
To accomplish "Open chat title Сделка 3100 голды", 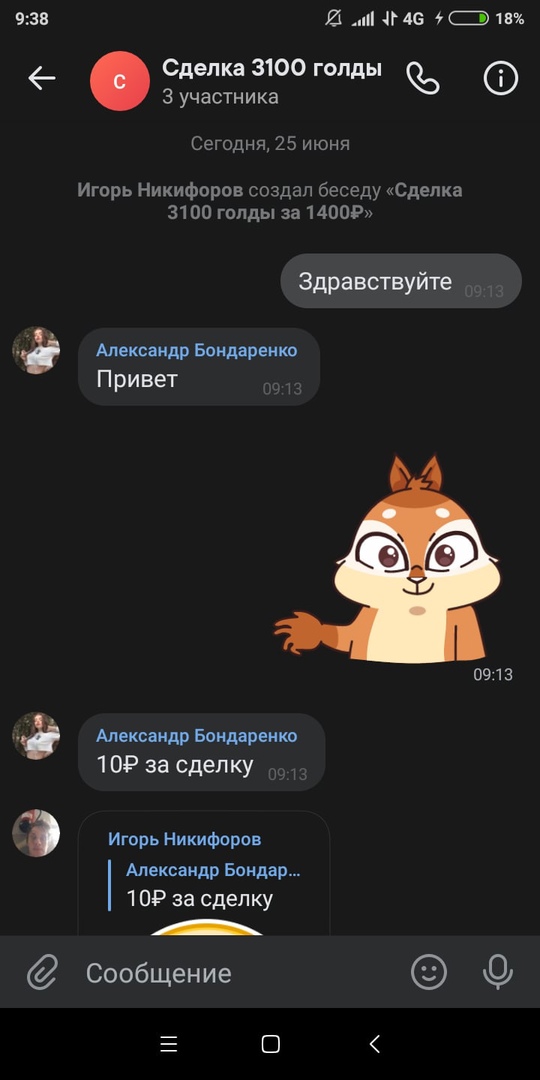I will tap(271, 68).
